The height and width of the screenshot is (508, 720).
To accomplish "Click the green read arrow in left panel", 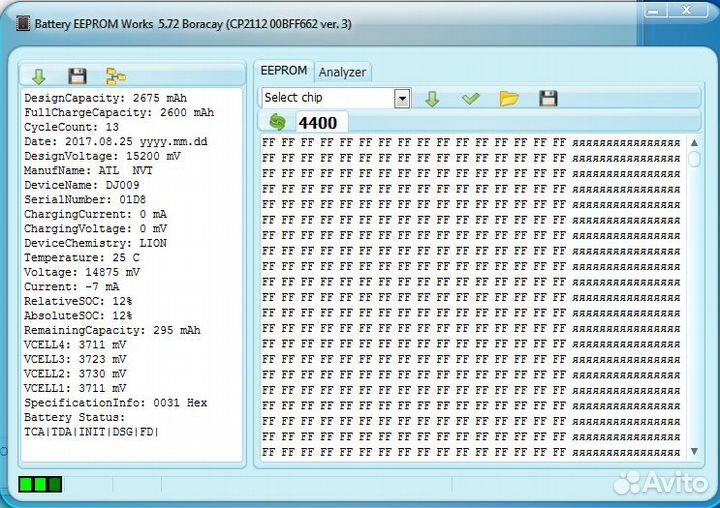I will pos(39,76).
